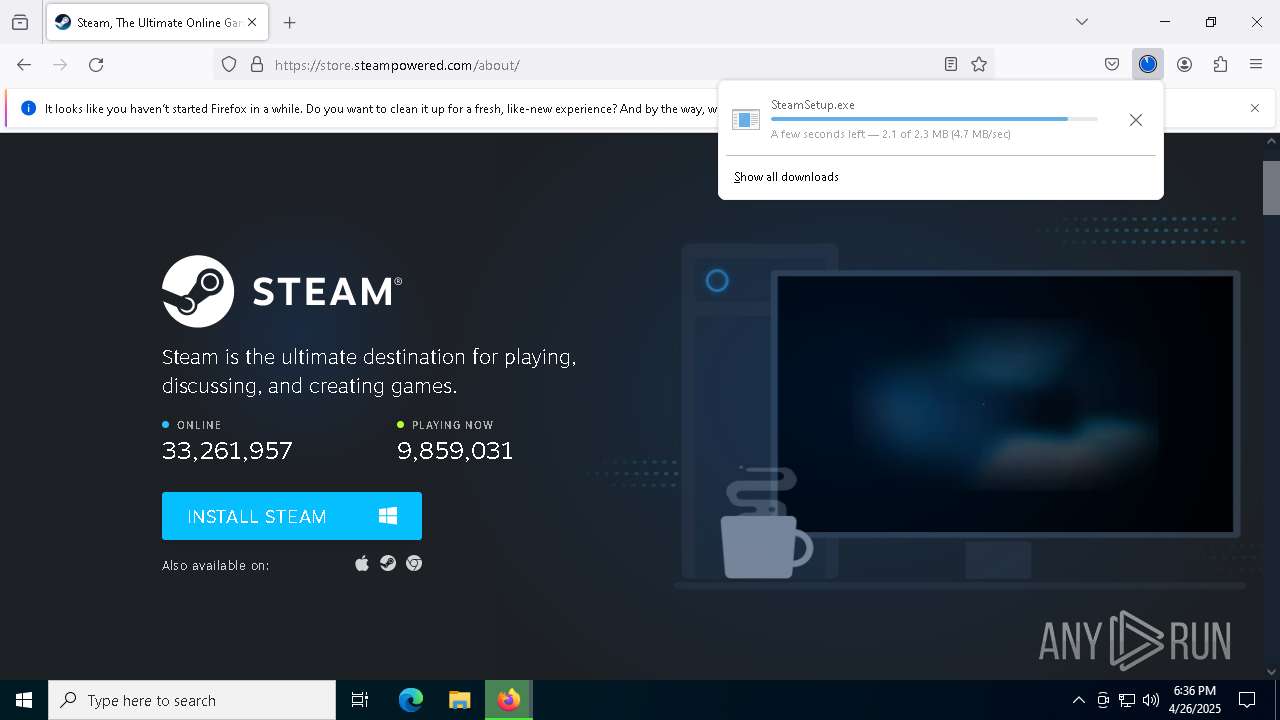Click SteamSetup.exe download progress bar

pos(934,119)
